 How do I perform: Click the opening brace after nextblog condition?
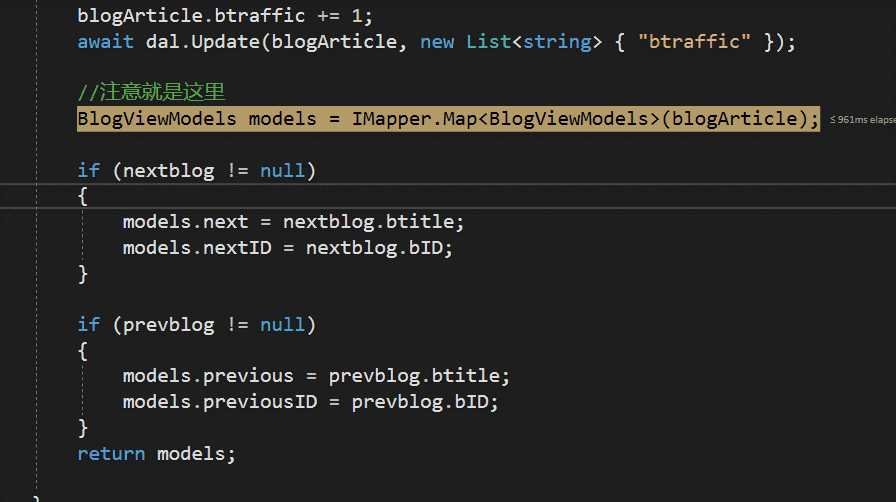click(x=83, y=196)
